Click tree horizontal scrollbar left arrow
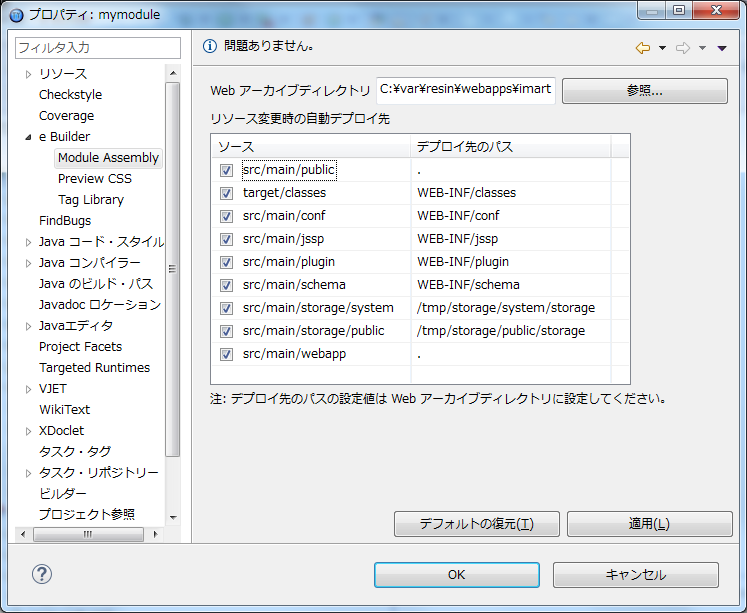 [x=23, y=534]
